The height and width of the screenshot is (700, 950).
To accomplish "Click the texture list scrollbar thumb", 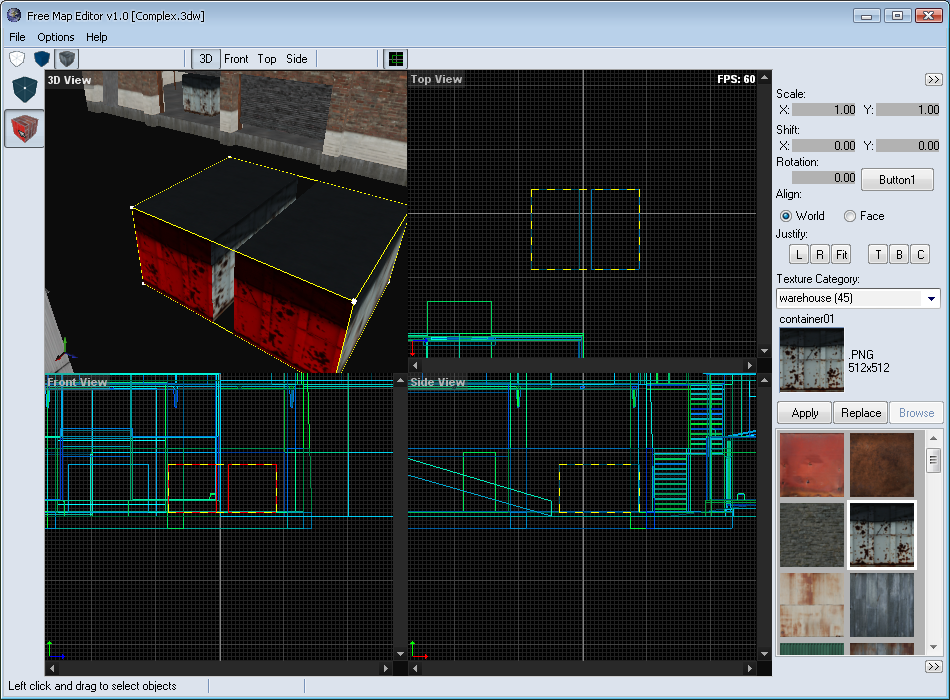I will [x=933, y=460].
